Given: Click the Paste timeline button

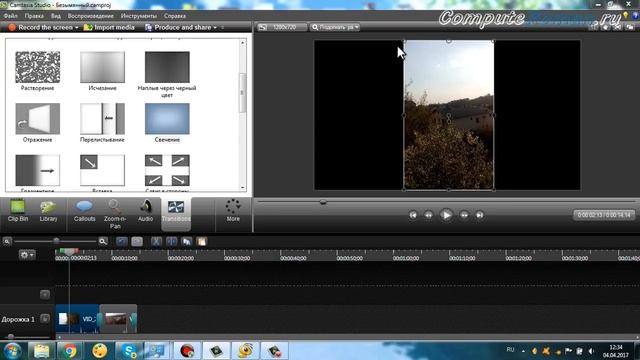Looking at the screenshot, I should pyautogui.click(x=202, y=242).
